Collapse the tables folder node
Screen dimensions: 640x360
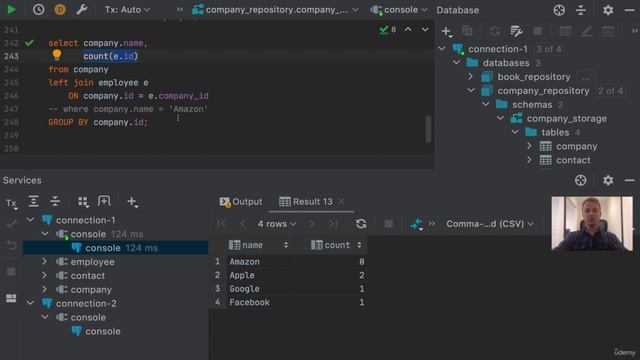pos(516,132)
